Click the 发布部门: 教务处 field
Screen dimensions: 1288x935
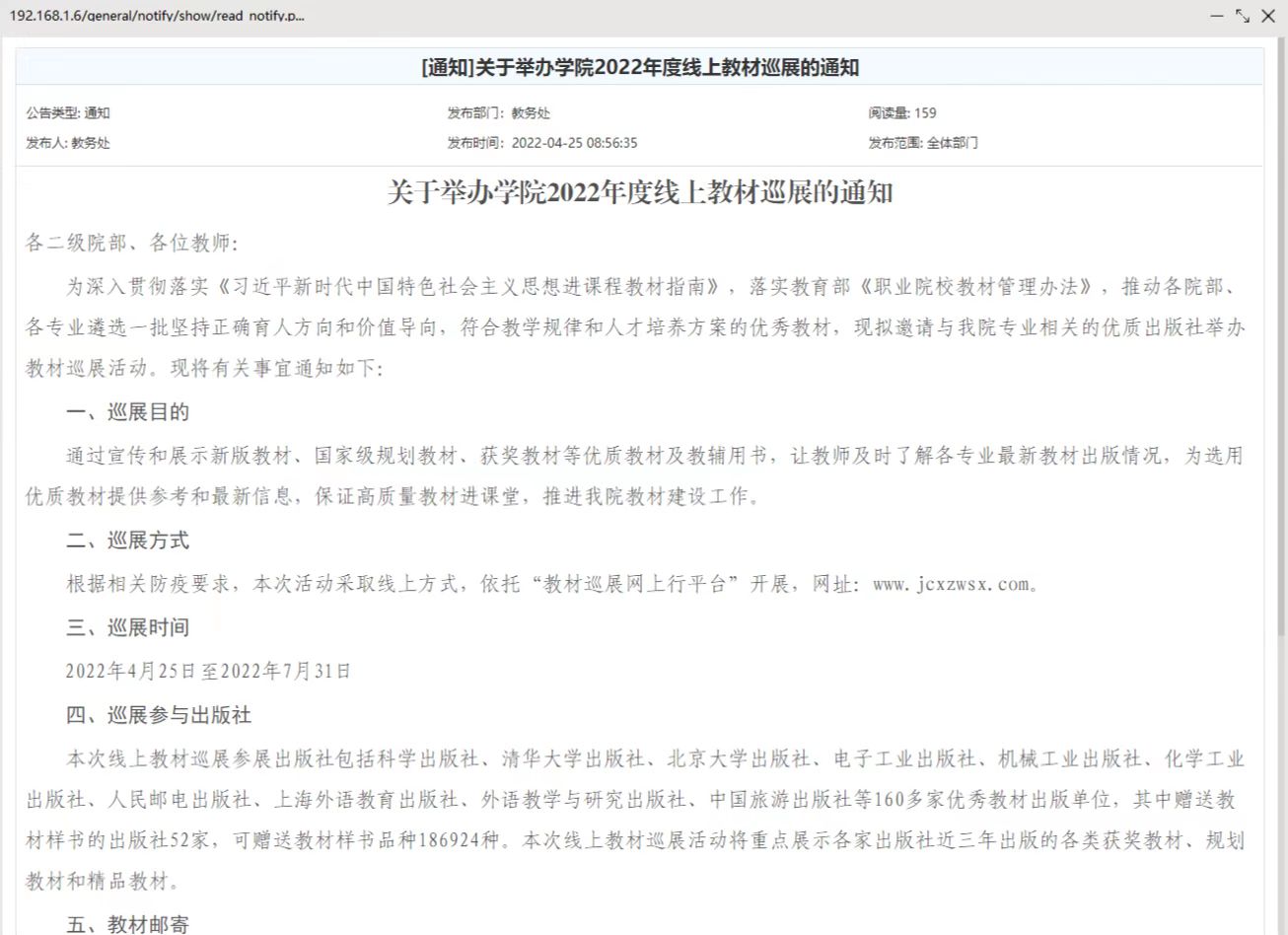pyautogui.click(x=498, y=112)
